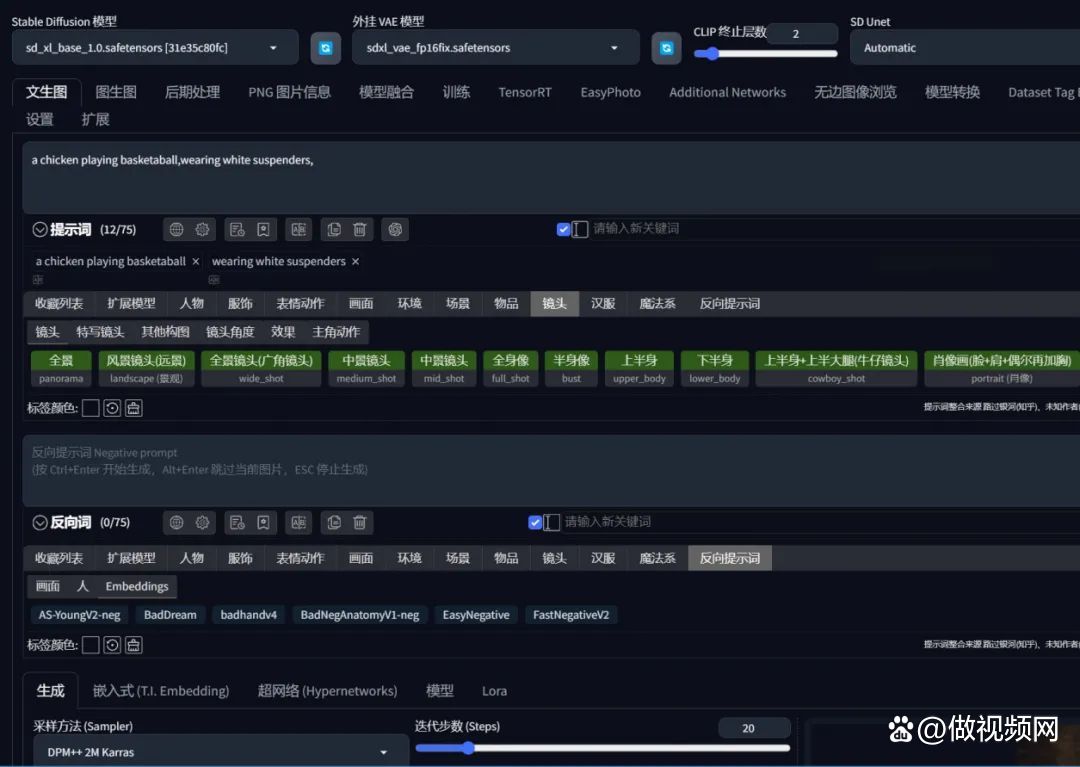The width and height of the screenshot is (1080, 767).
Task: Focus the positive prompt new keyword input
Action: pos(833,229)
